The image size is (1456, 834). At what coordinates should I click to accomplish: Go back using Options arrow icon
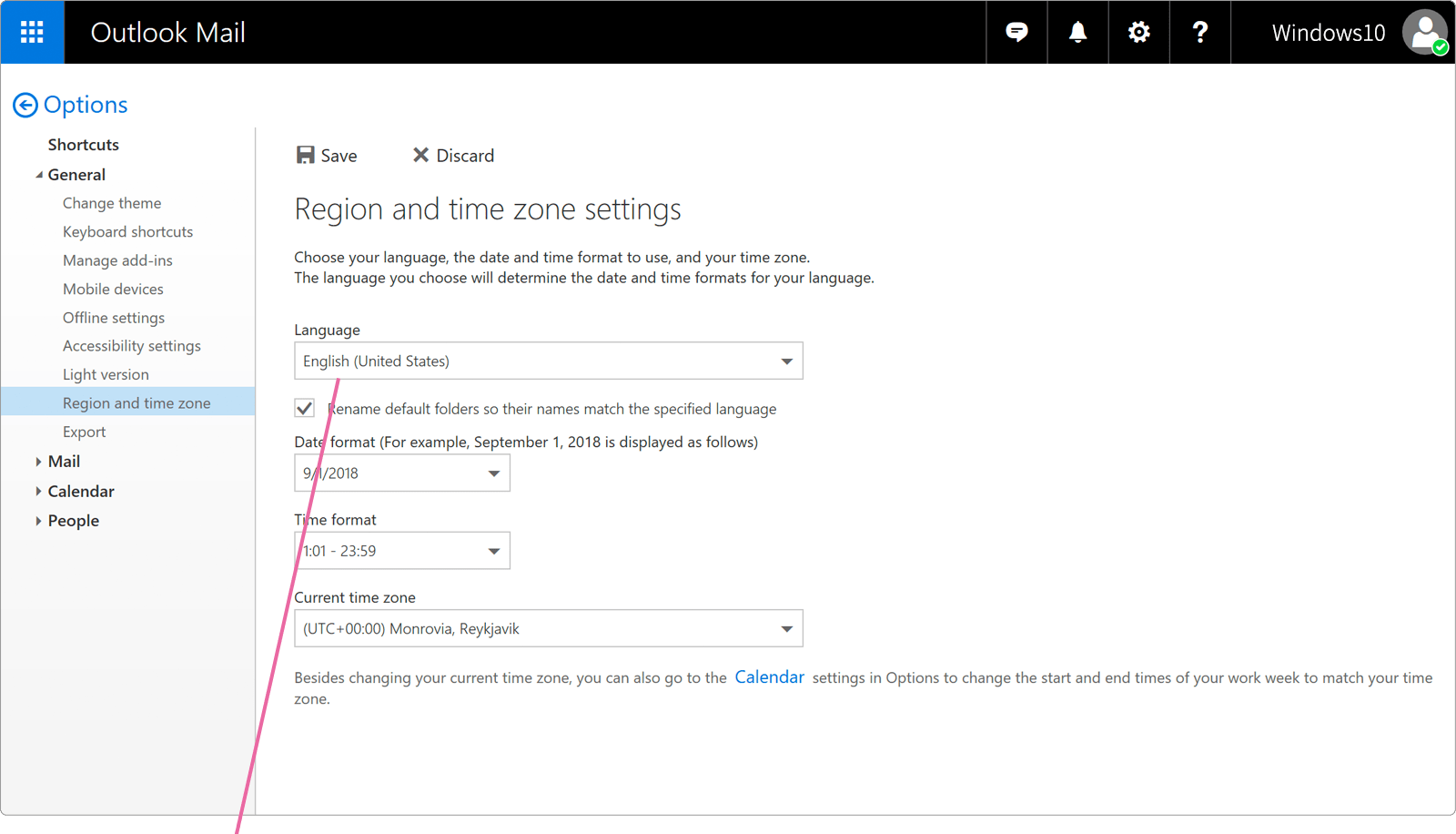pos(25,106)
